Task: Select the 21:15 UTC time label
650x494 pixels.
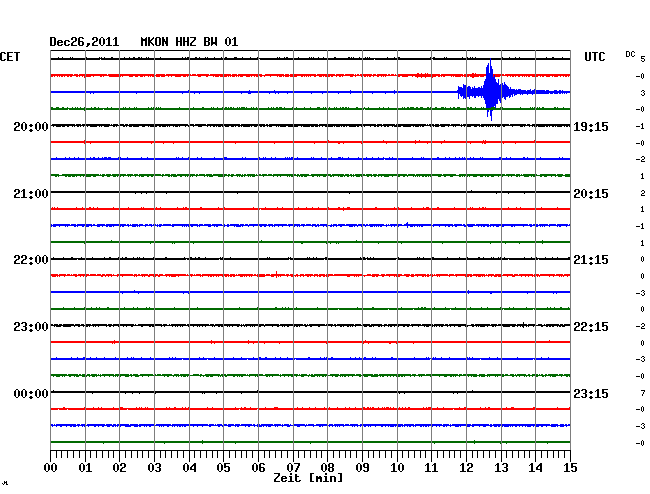Action: (x=591, y=260)
